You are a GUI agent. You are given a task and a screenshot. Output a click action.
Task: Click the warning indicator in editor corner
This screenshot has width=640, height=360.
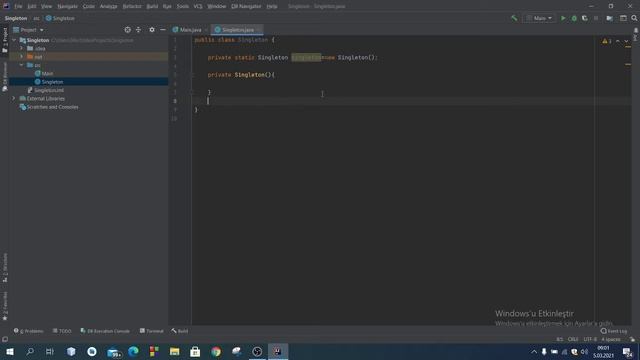(x=607, y=41)
